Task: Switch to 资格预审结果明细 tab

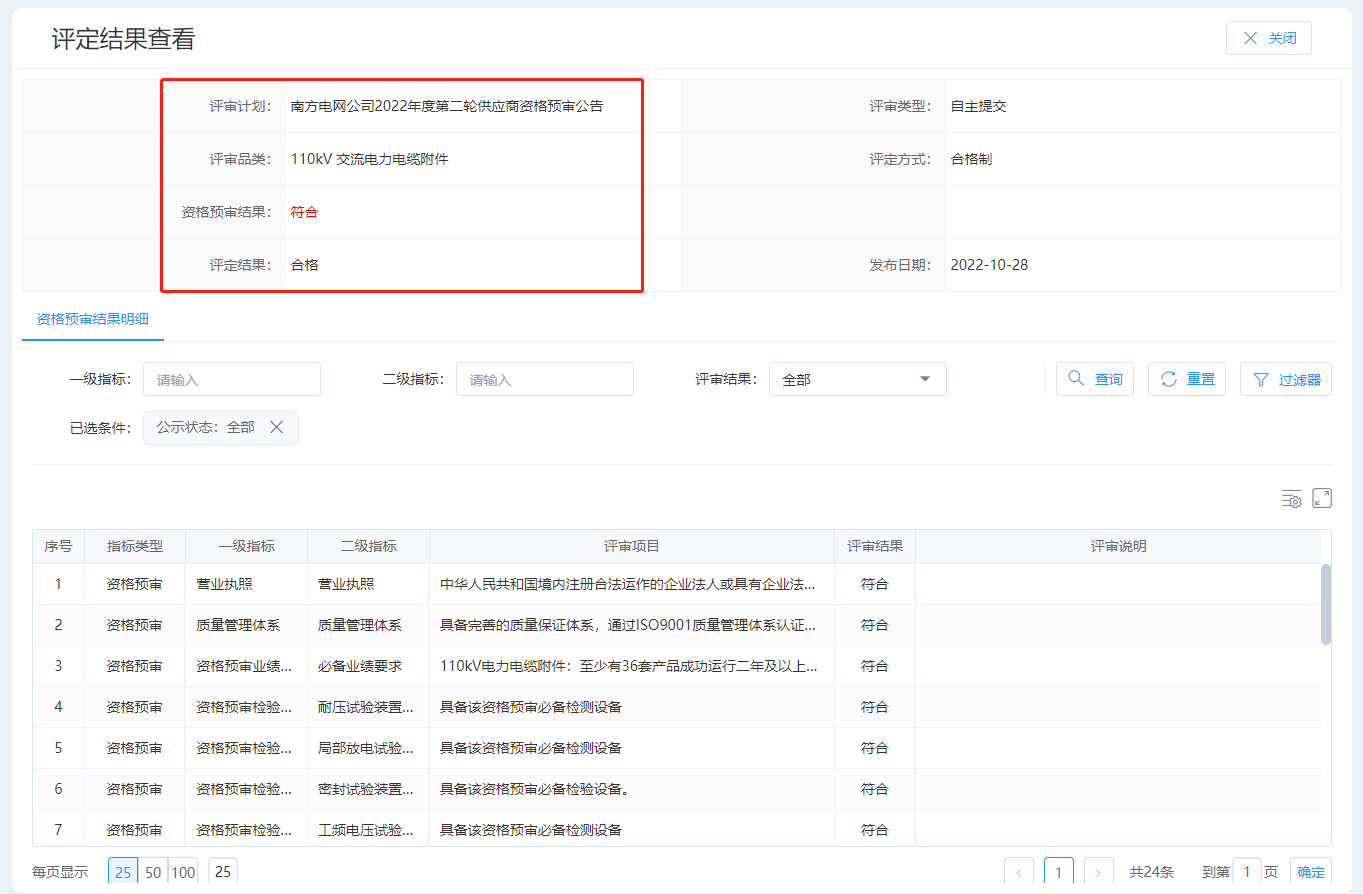Action: [x=92, y=319]
